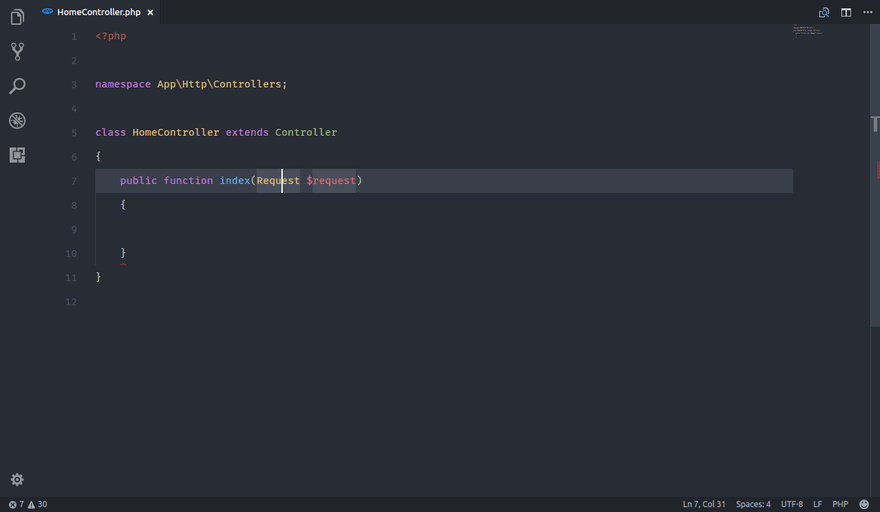Click the 'extends' keyword
This screenshot has width=880, height=512.
(x=247, y=132)
